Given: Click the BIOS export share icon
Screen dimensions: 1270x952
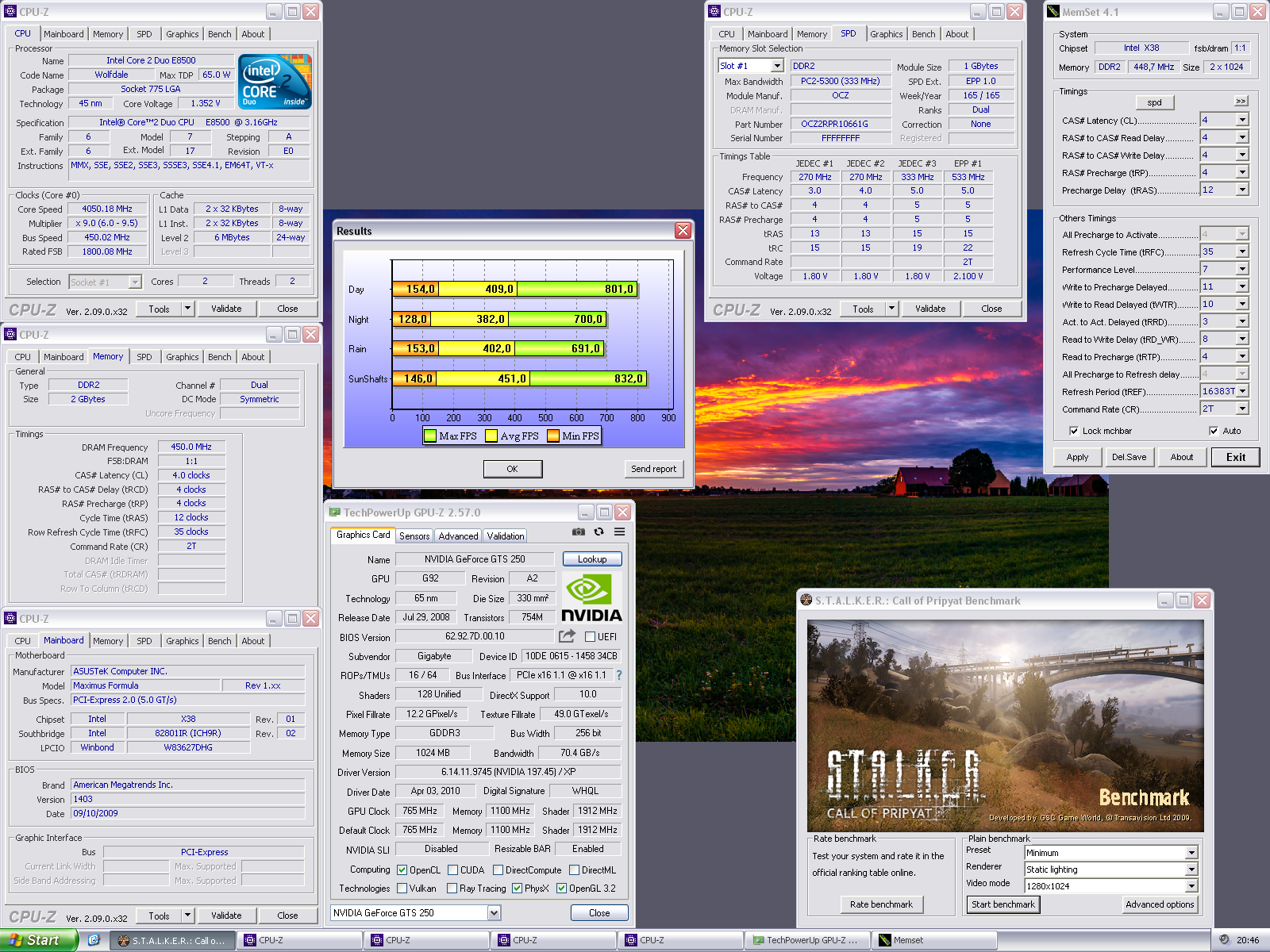Looking at the screenshot, I should (567, 636).
